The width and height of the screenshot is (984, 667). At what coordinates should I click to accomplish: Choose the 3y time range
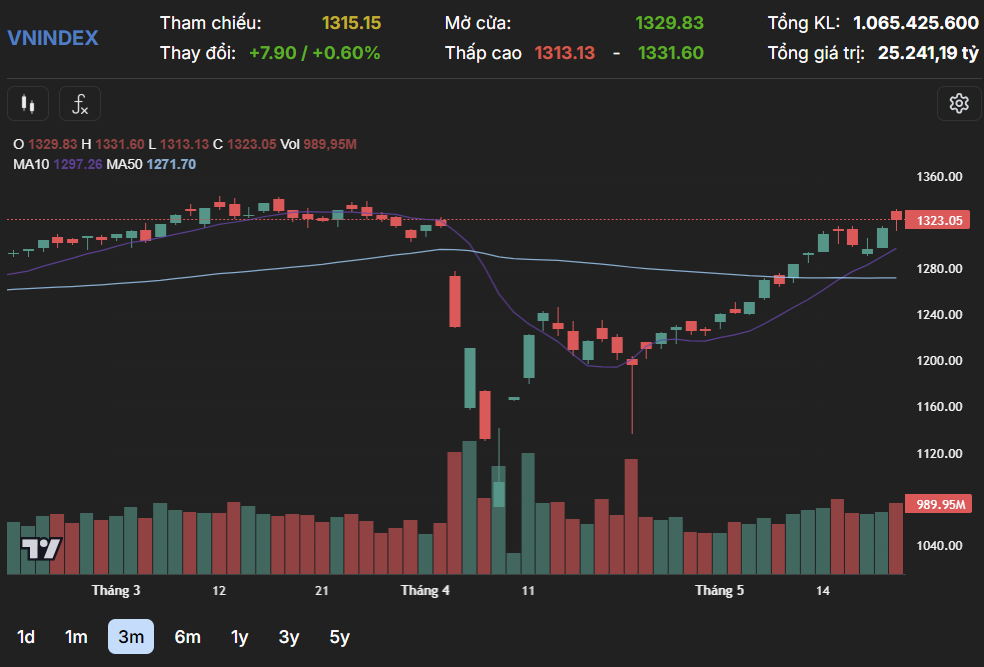pyautogui.click(x=289, y=637)
